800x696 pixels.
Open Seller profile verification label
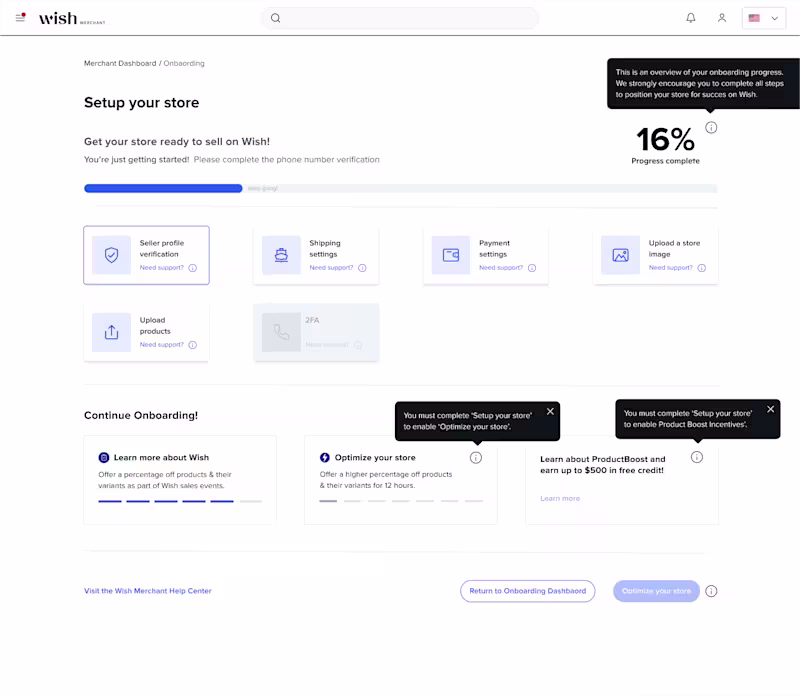[162, 248]
